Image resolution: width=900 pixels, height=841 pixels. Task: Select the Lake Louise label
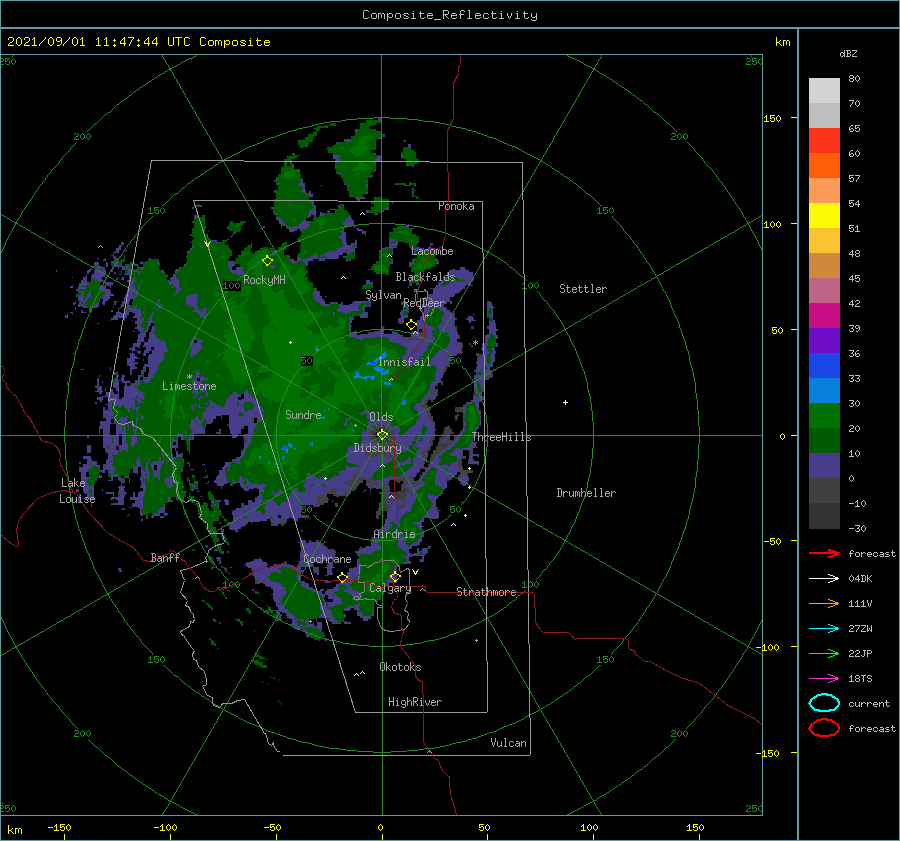coord(77,491)
